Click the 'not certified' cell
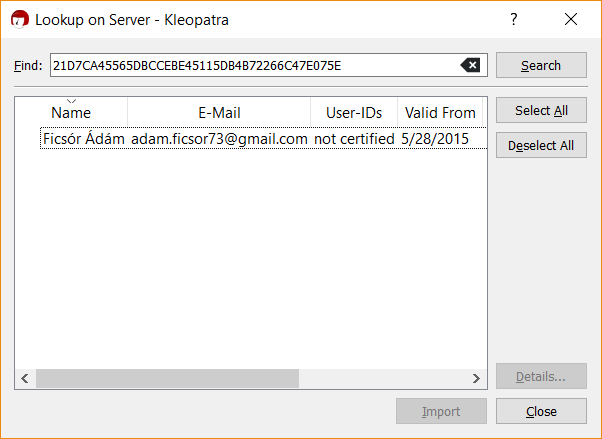 (354, 139)
